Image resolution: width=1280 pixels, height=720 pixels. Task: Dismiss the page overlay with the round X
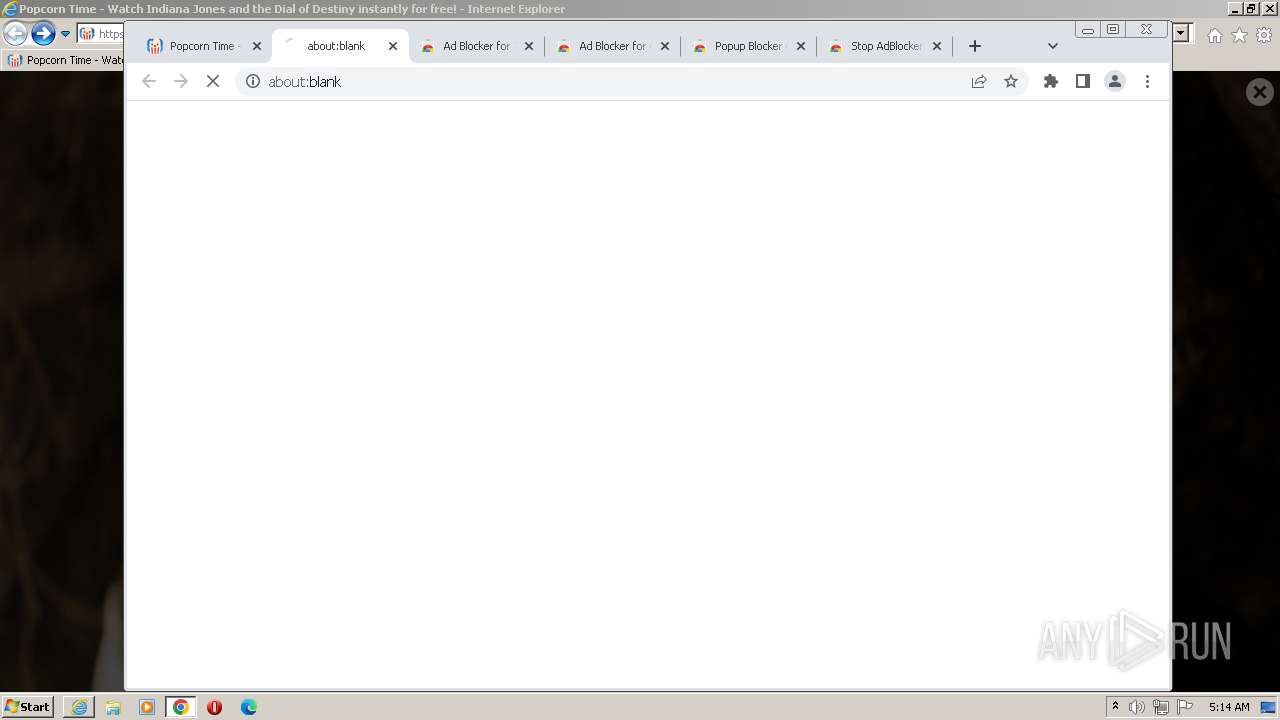click(1260, 92)
